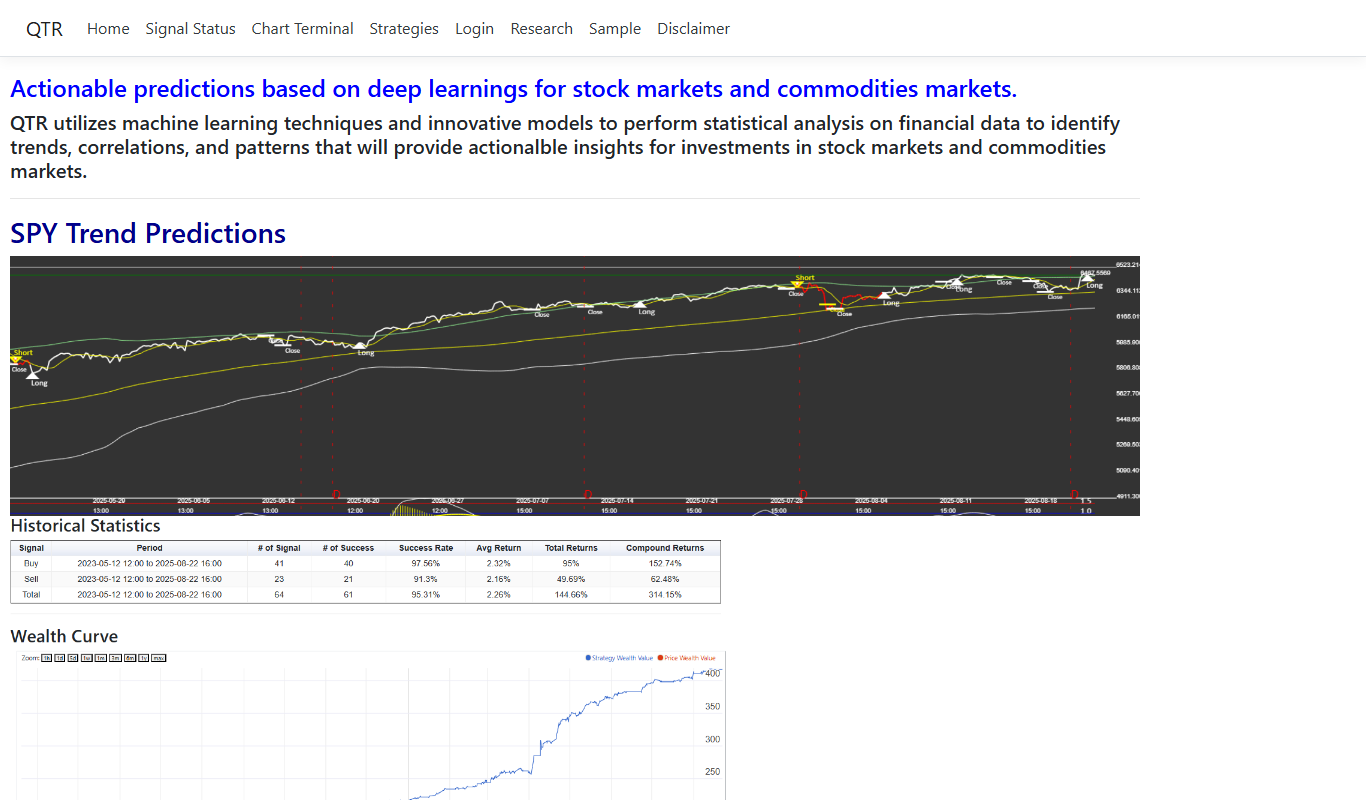This screenshot has height=800, width=1366.
Task: Click the 2.32% avg return cell
Action: pyautogui.click(x=499, y=563)
